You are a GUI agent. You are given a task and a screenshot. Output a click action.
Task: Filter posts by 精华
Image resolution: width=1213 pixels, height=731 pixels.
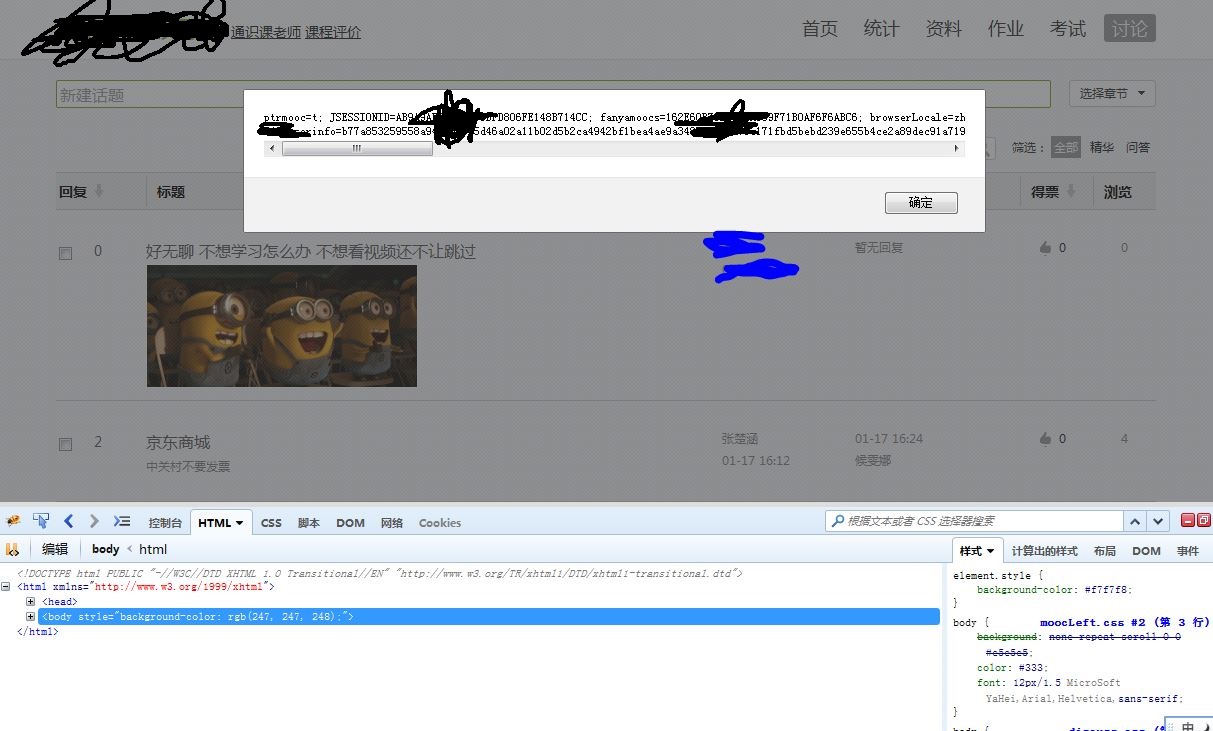pos(1102,147)
